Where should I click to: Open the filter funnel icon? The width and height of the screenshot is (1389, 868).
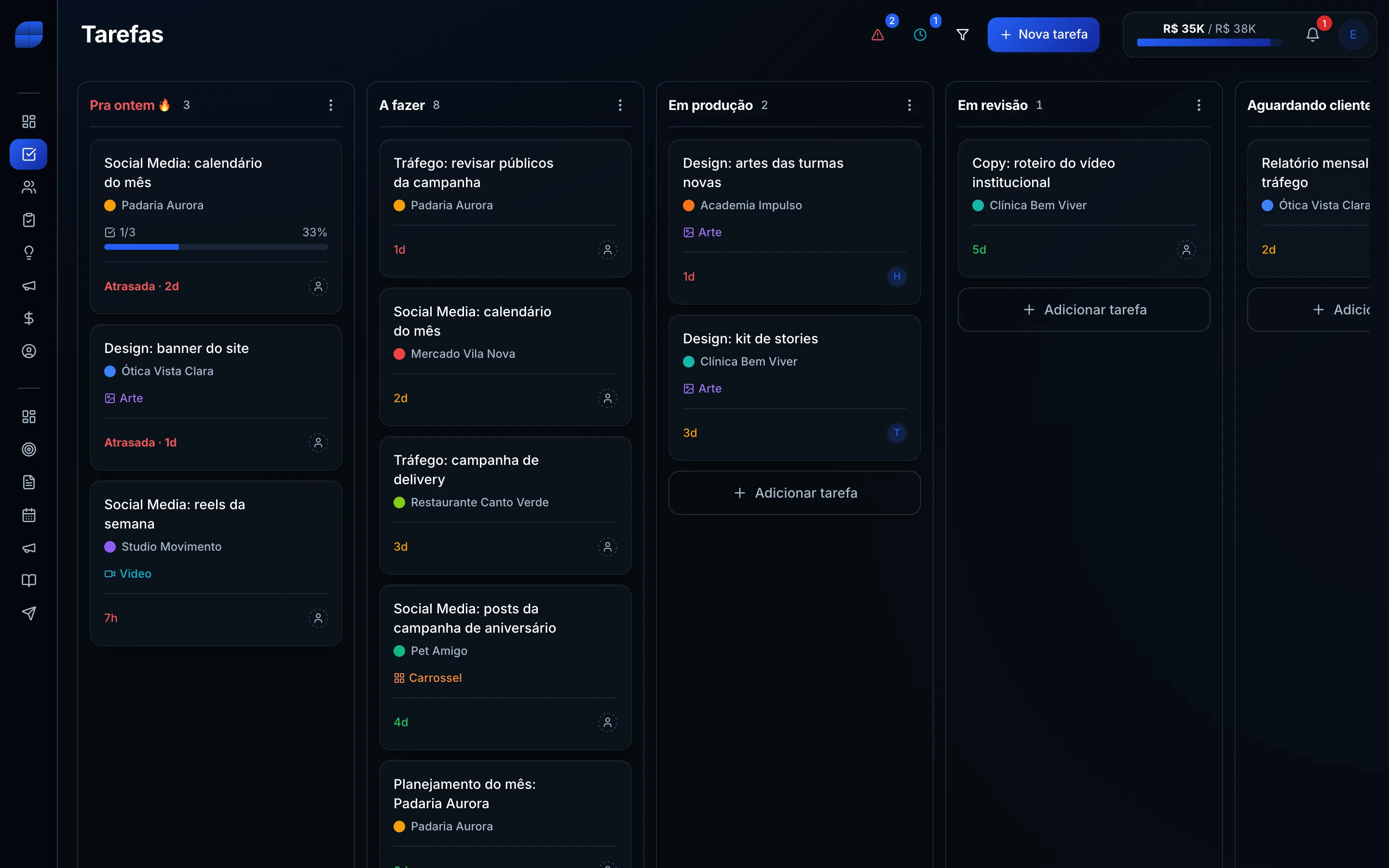[x=963, y=35]
